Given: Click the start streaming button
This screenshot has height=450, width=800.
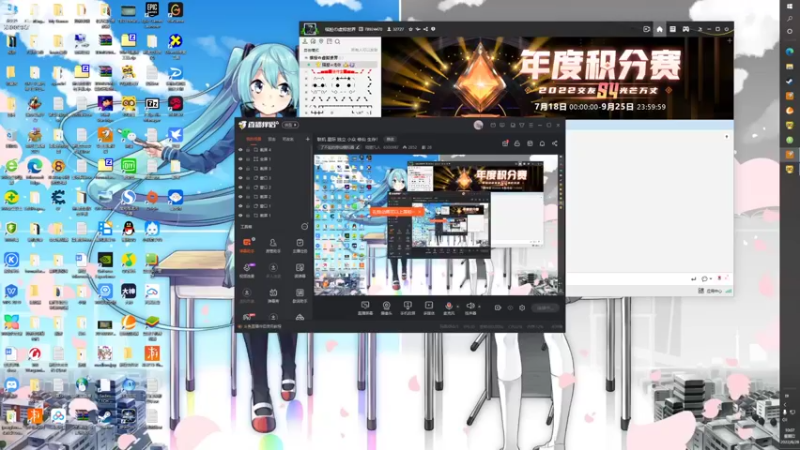Looking at the screenshot, I should pyautogui.click(x=545, y=308).
